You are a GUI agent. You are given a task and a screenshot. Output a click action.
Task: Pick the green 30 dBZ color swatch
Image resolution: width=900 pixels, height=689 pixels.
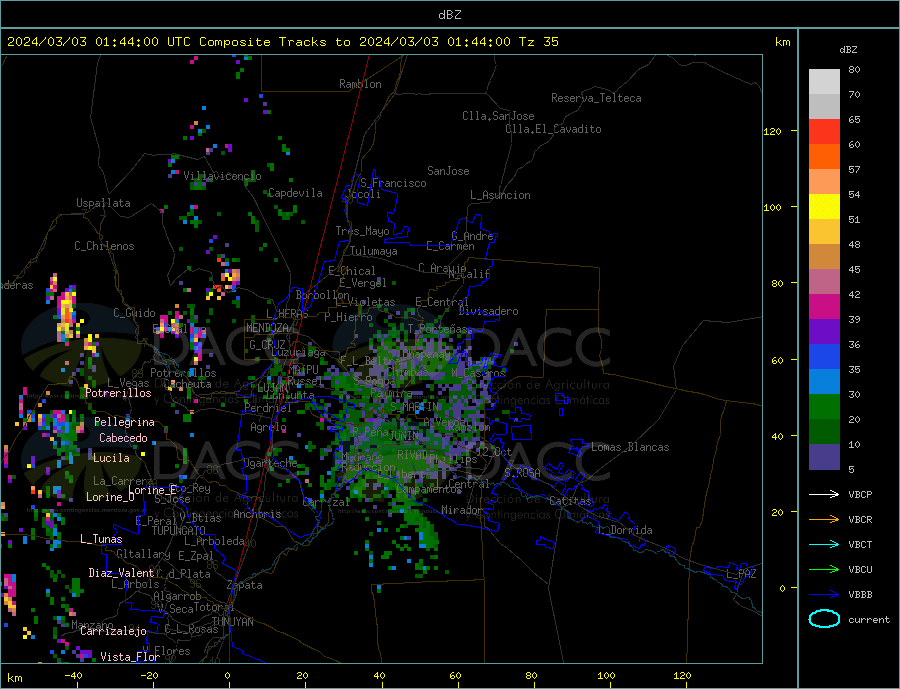824,407
